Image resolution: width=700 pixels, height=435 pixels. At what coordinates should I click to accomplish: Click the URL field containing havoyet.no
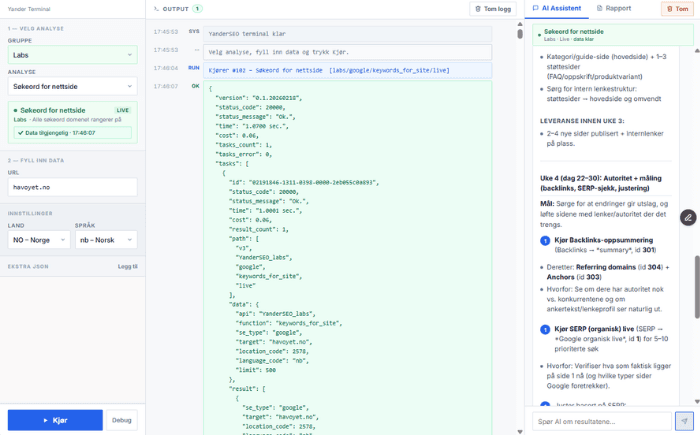point(72,187)
